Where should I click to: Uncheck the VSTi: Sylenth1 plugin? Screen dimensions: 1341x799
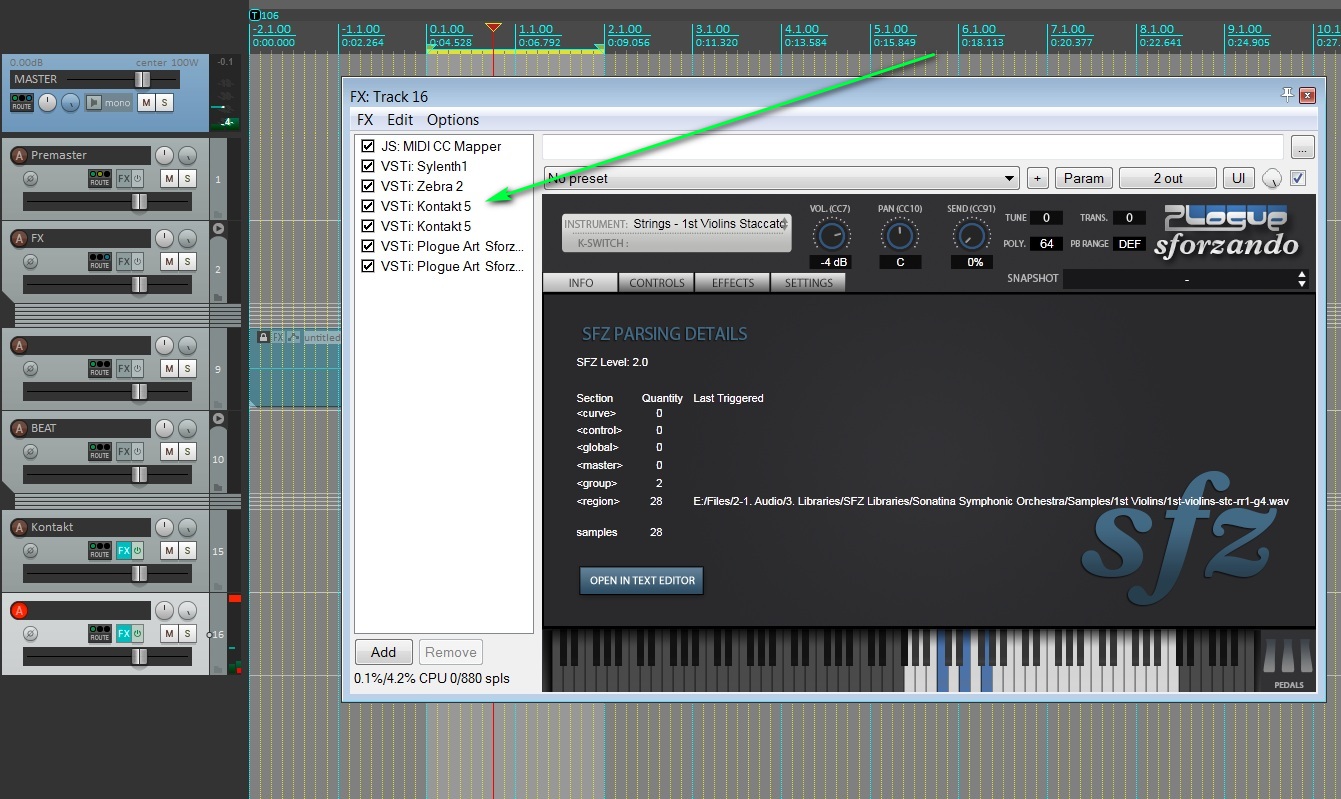pyautogui.click(x=368, y=166)
